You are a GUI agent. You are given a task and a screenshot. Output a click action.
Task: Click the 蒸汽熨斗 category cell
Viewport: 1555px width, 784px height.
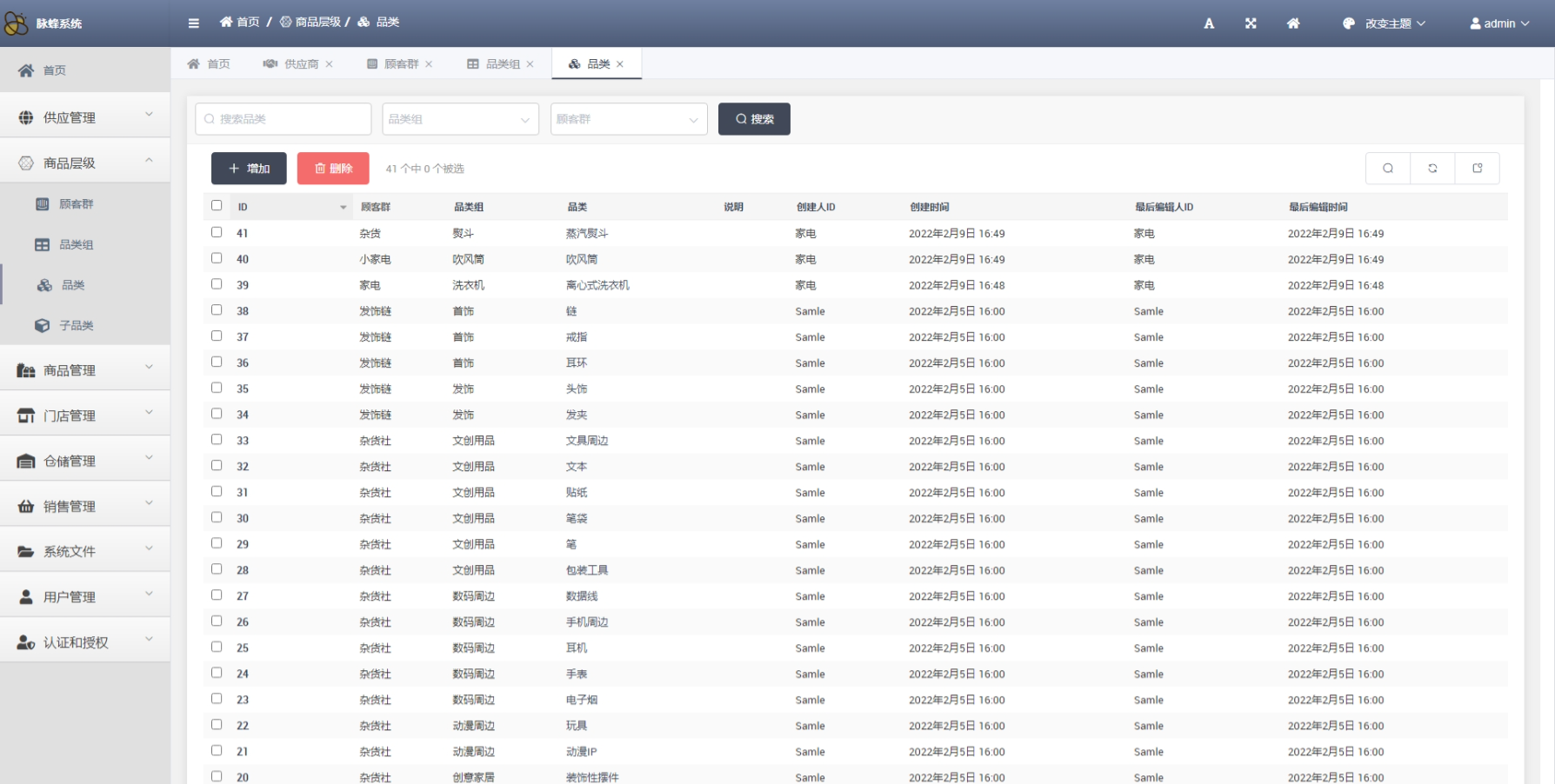[x=587, y=233]
